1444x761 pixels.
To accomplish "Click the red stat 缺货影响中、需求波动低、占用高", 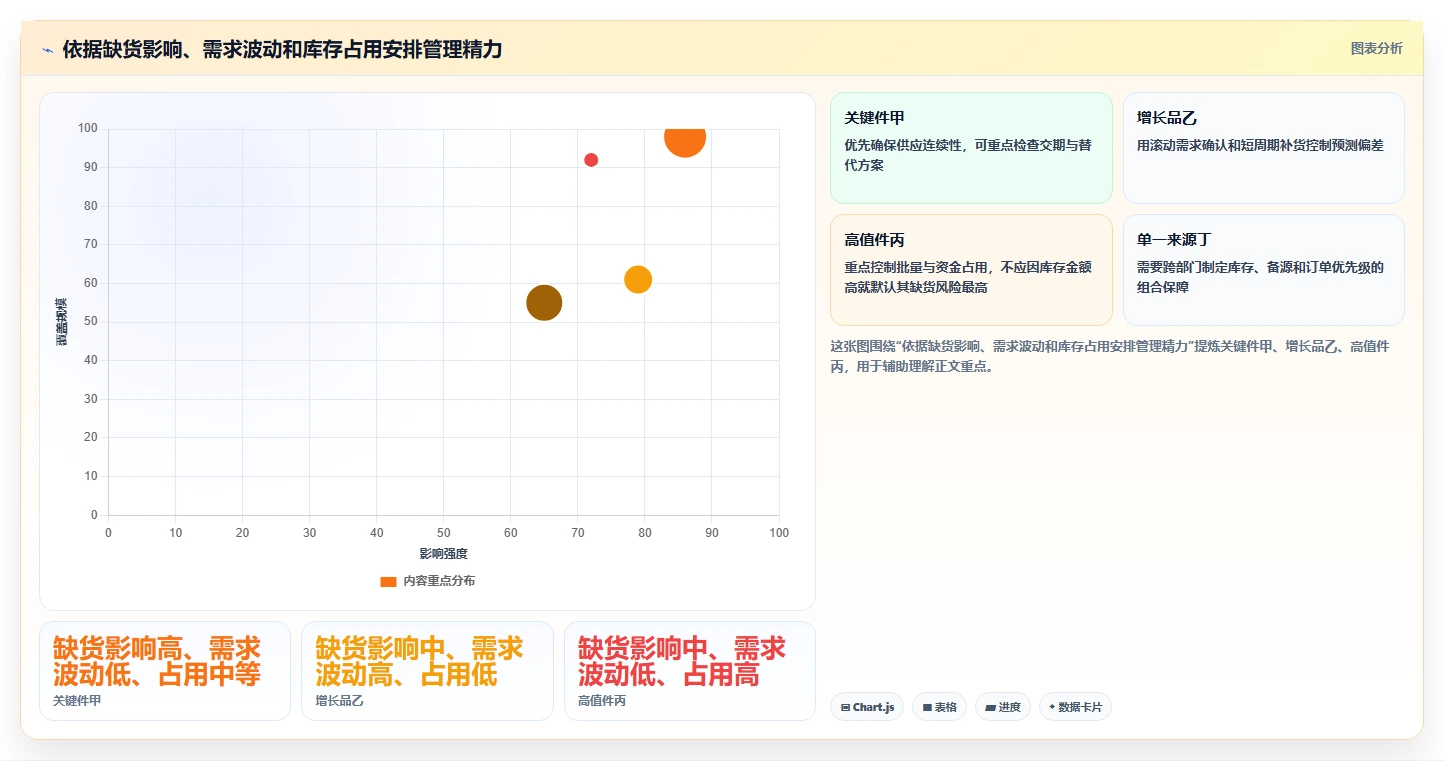I will point(682,661).
